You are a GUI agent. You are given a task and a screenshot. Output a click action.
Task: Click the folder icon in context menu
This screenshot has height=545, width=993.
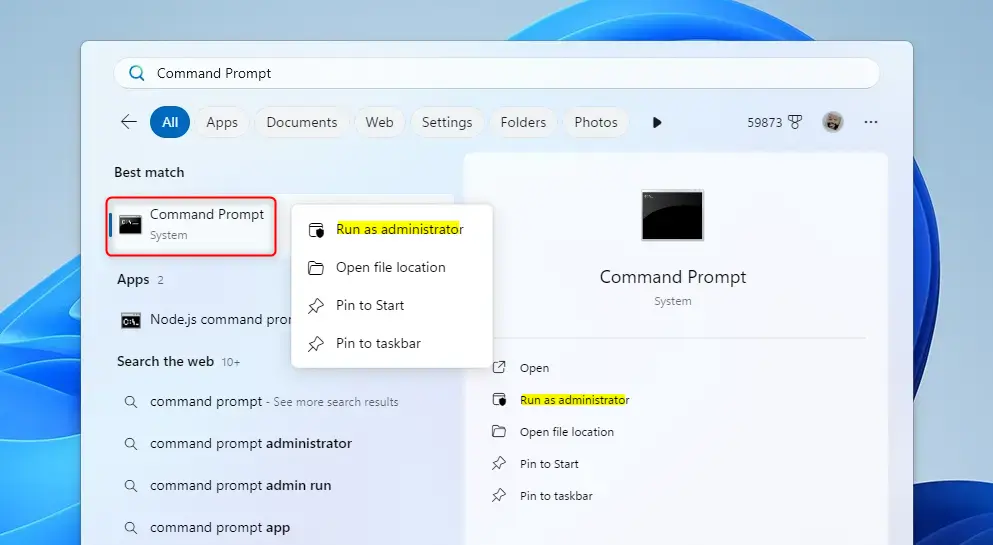point(315,268)
